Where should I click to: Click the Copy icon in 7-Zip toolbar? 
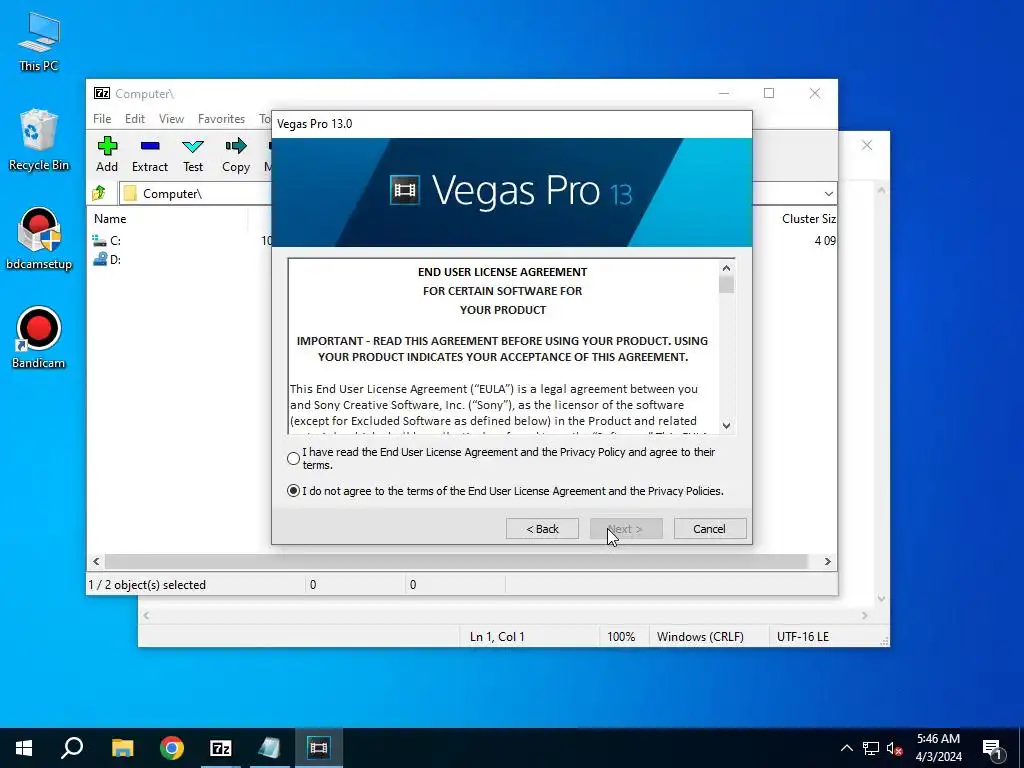pyautogui.click(x=236, y=154)
